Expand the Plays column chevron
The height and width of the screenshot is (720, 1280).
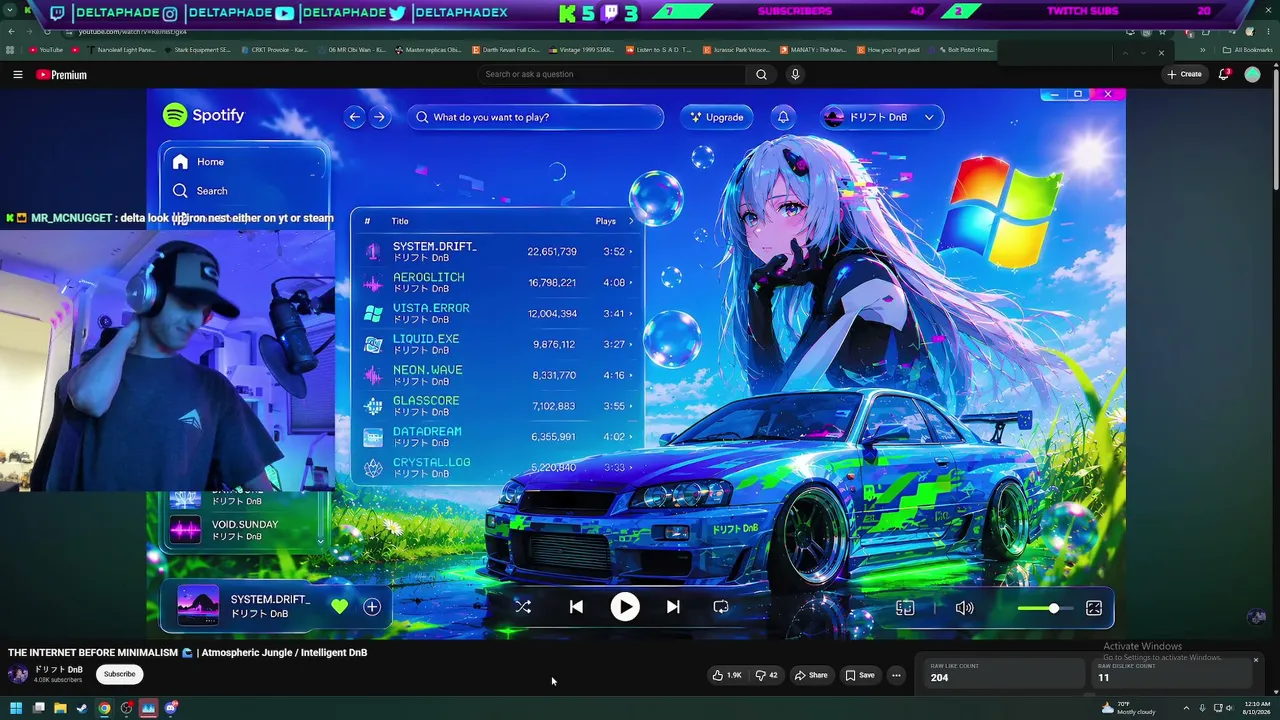pos(631,221)
